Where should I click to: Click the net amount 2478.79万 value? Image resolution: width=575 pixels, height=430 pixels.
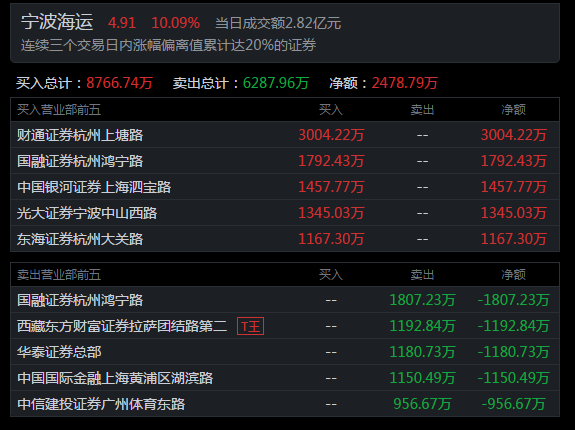404,83
